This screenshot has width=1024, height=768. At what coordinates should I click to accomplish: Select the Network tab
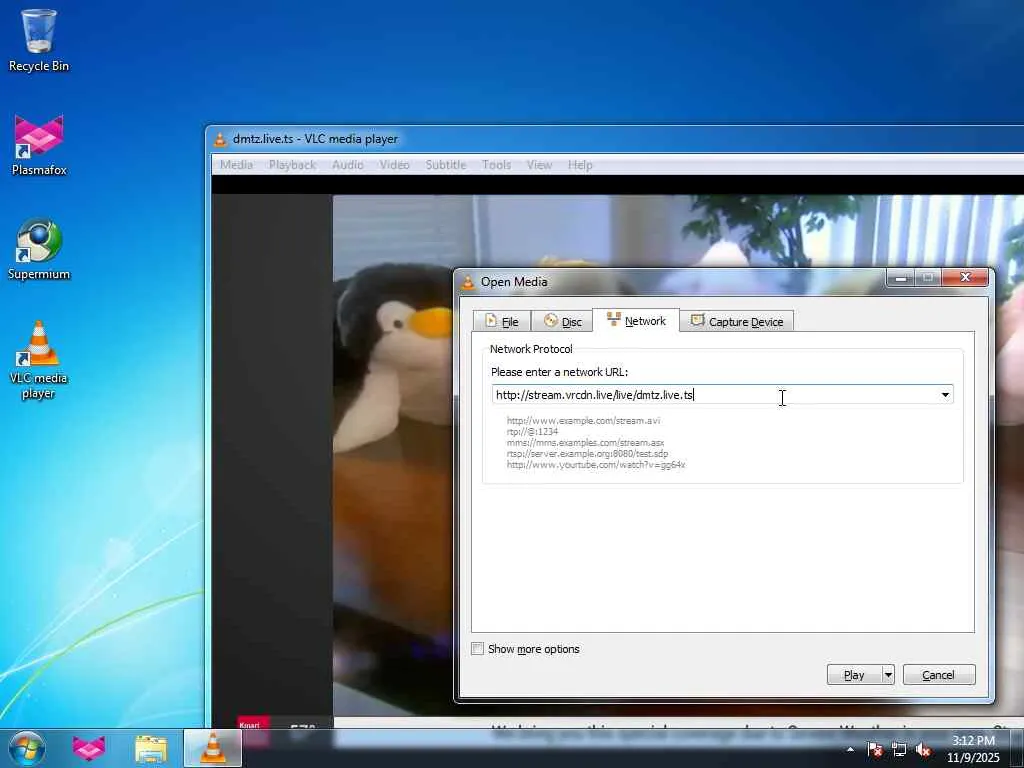[x=636, y=320]
